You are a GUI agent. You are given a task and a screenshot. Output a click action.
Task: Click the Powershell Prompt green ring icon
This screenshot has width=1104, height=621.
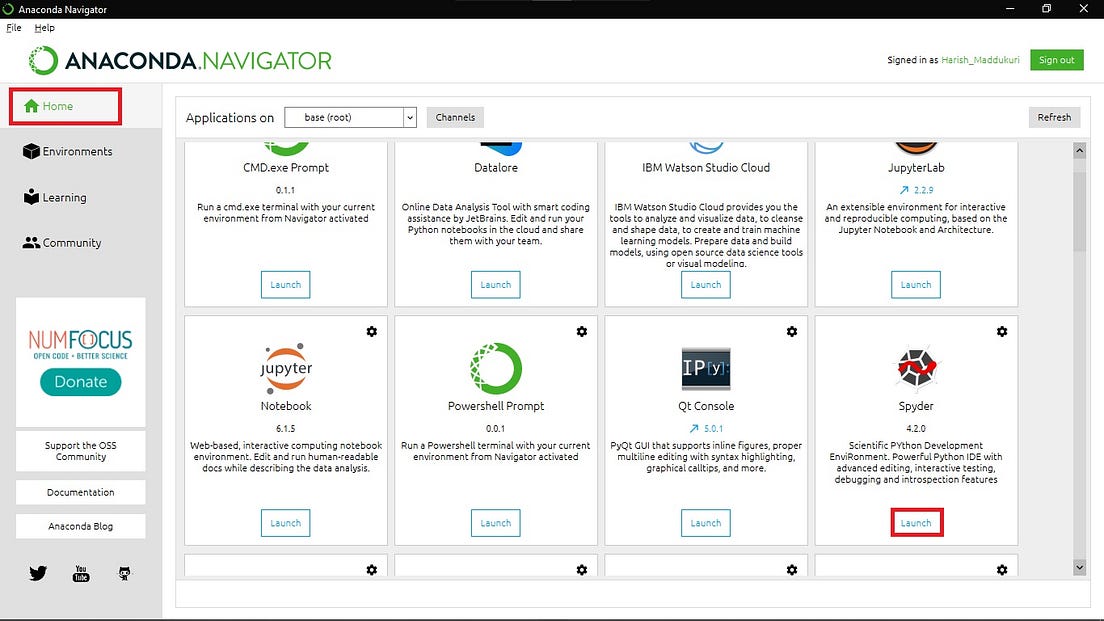pyautogui.click(x=496, y=368)
